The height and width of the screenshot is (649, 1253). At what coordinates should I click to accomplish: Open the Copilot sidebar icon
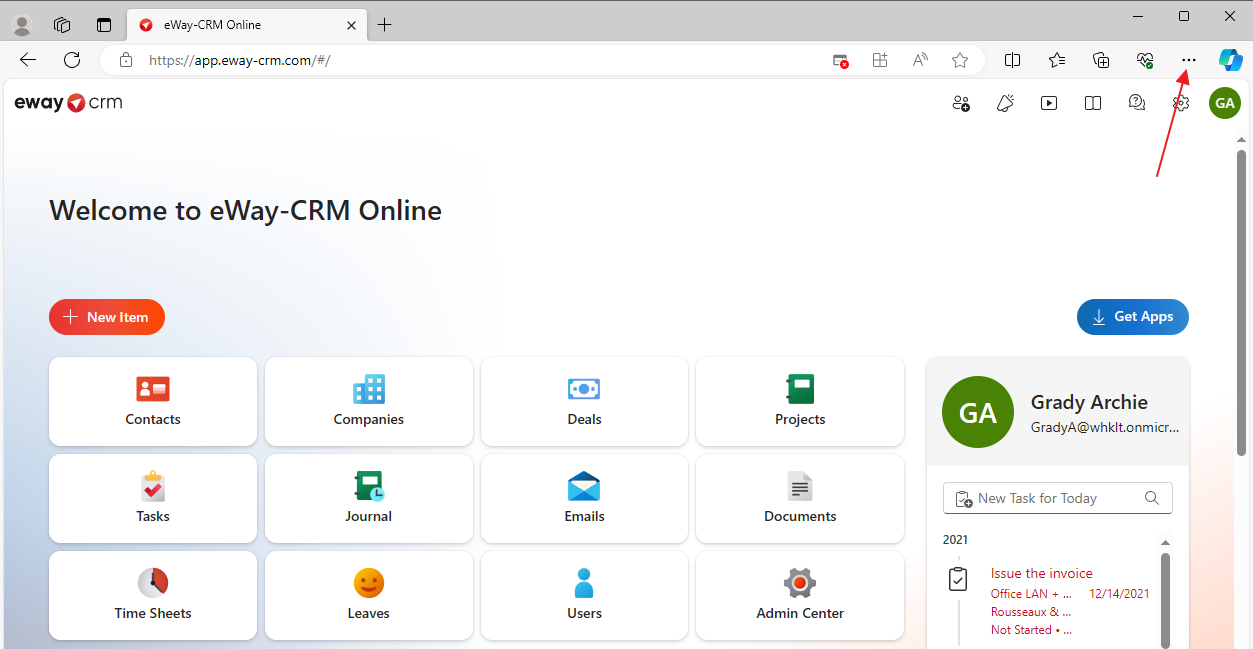click(x=1230, y=60)
